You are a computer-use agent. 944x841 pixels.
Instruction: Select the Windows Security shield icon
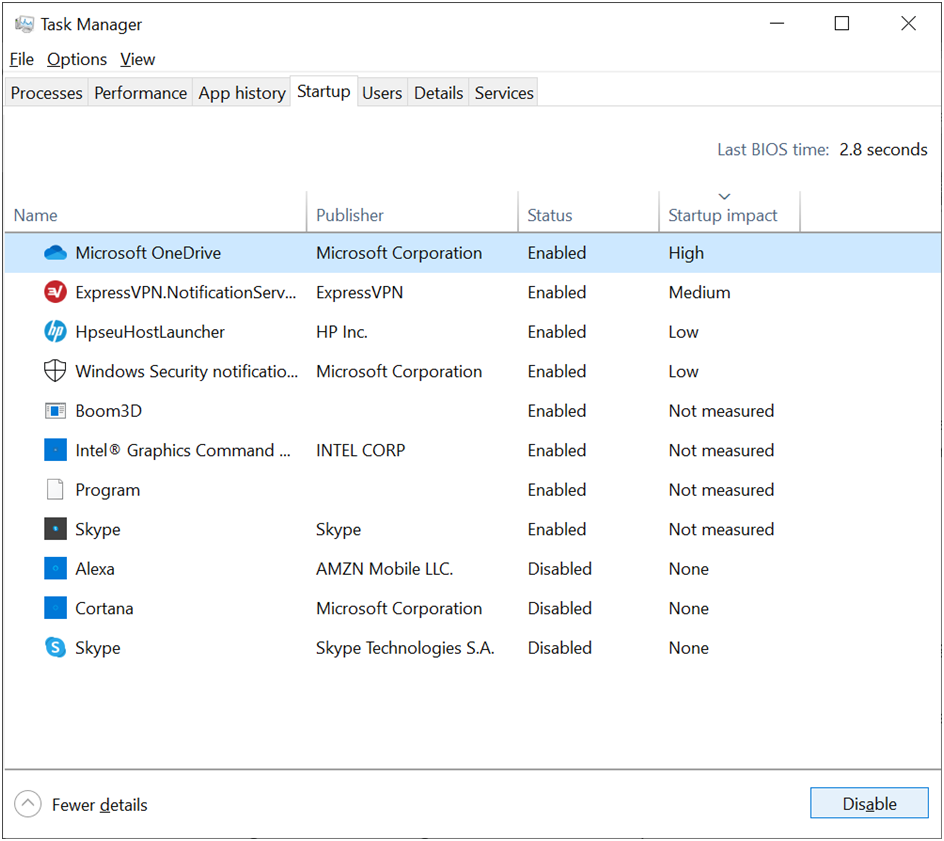click(55, 371)
